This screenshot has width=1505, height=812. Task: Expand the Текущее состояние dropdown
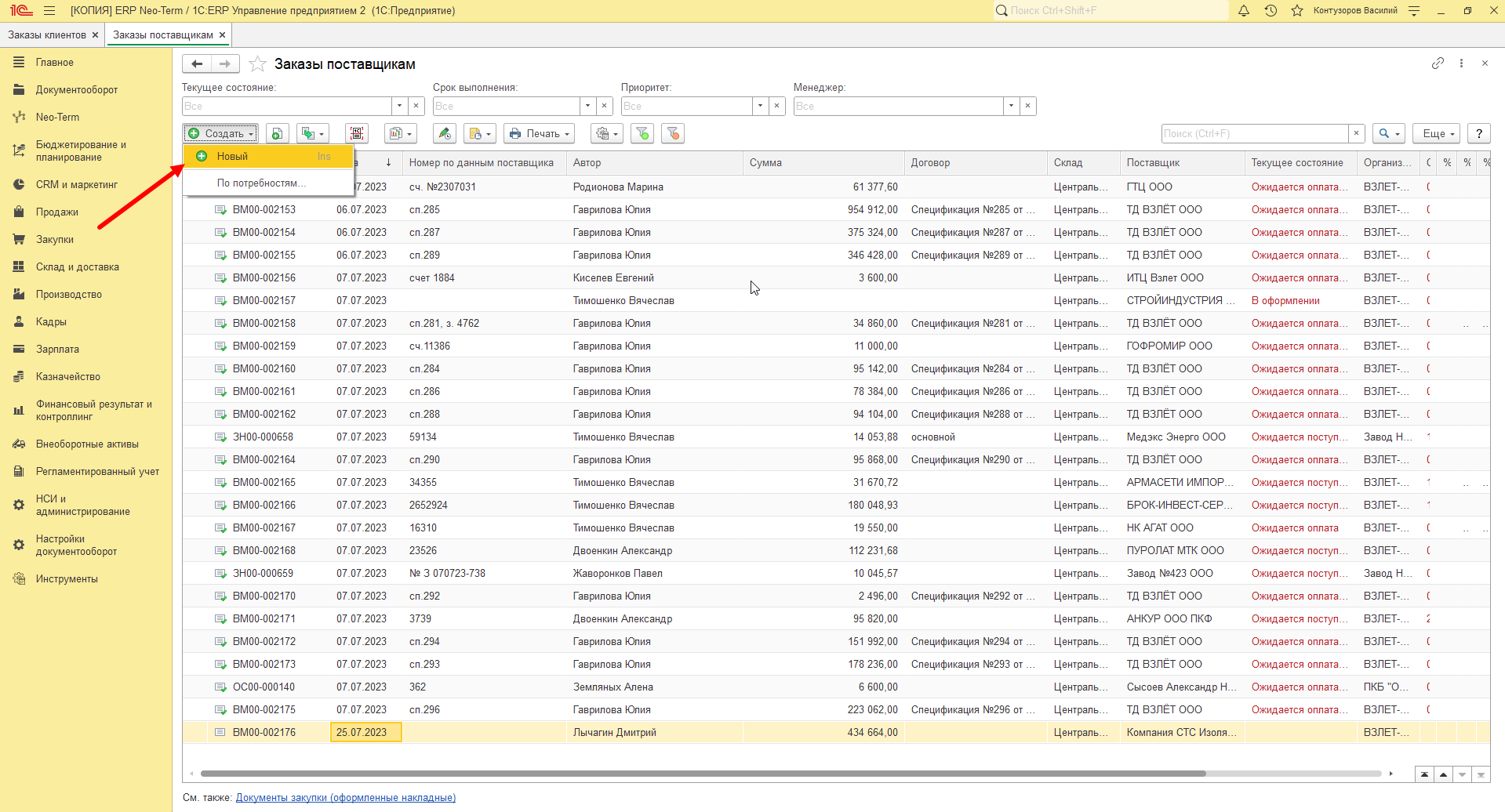pyautogui.click(x=400, y=106)
